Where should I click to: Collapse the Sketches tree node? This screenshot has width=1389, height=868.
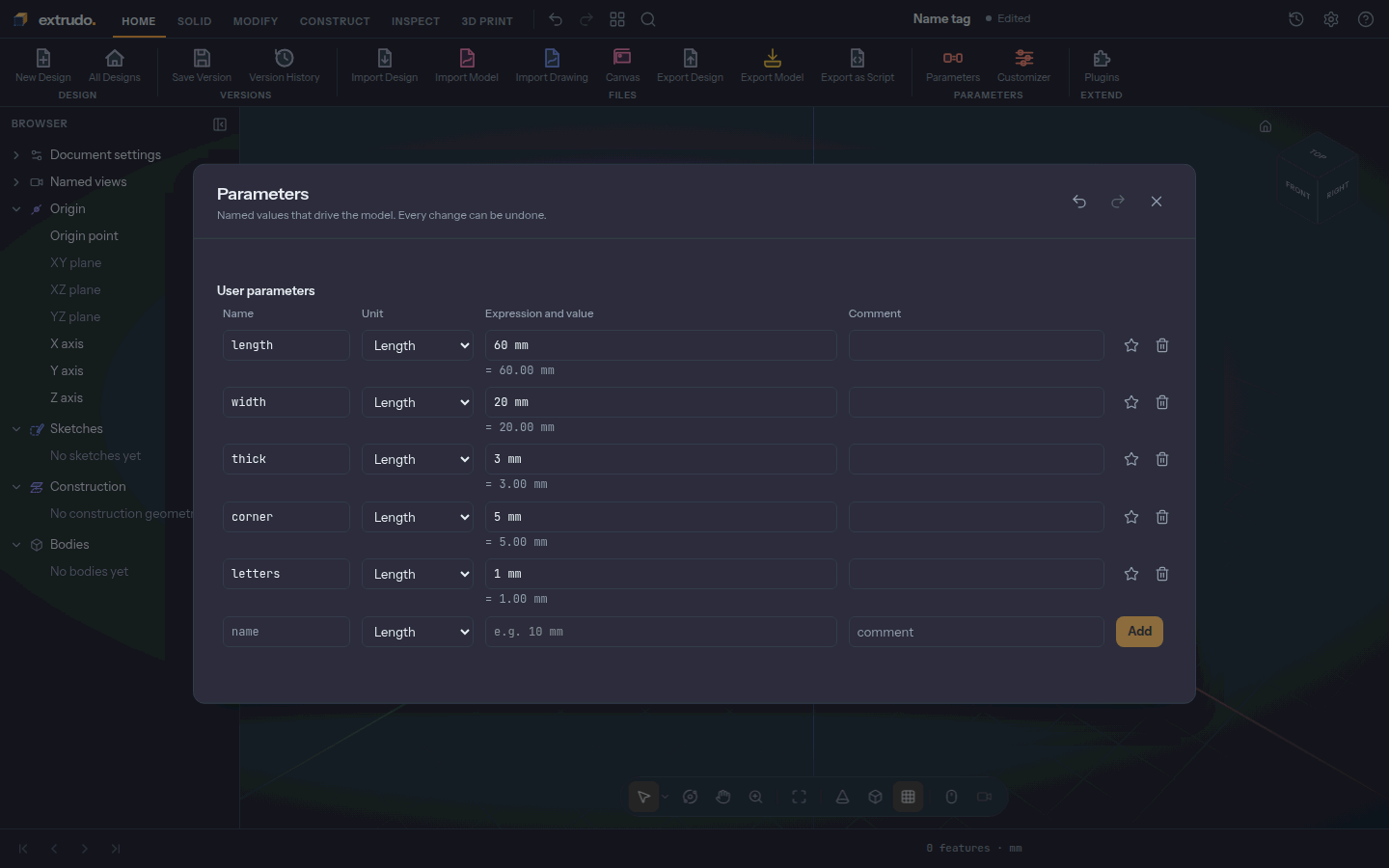pyautogui.click(x=16, y=428)
